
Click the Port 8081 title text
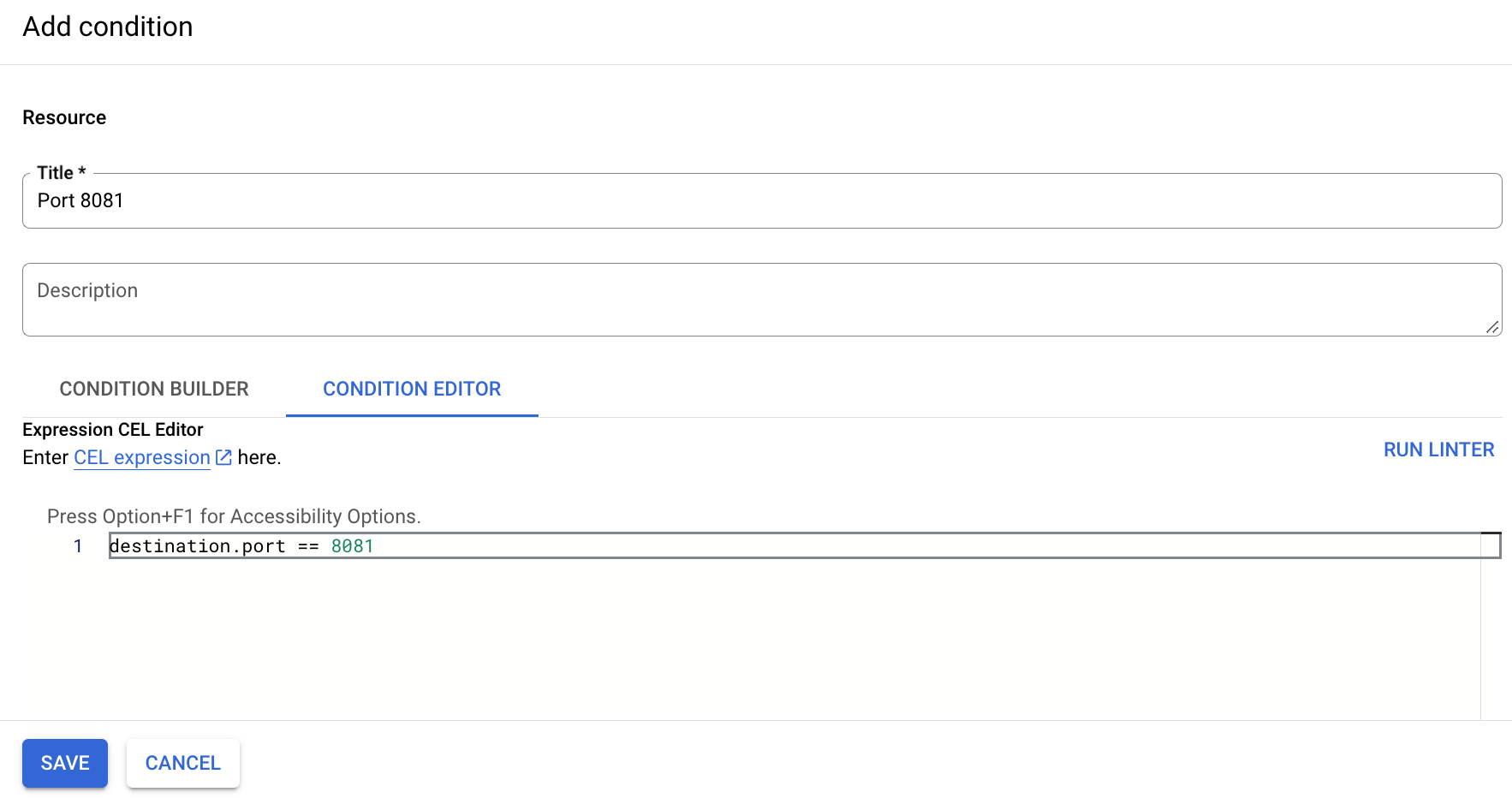click(80, 200)
